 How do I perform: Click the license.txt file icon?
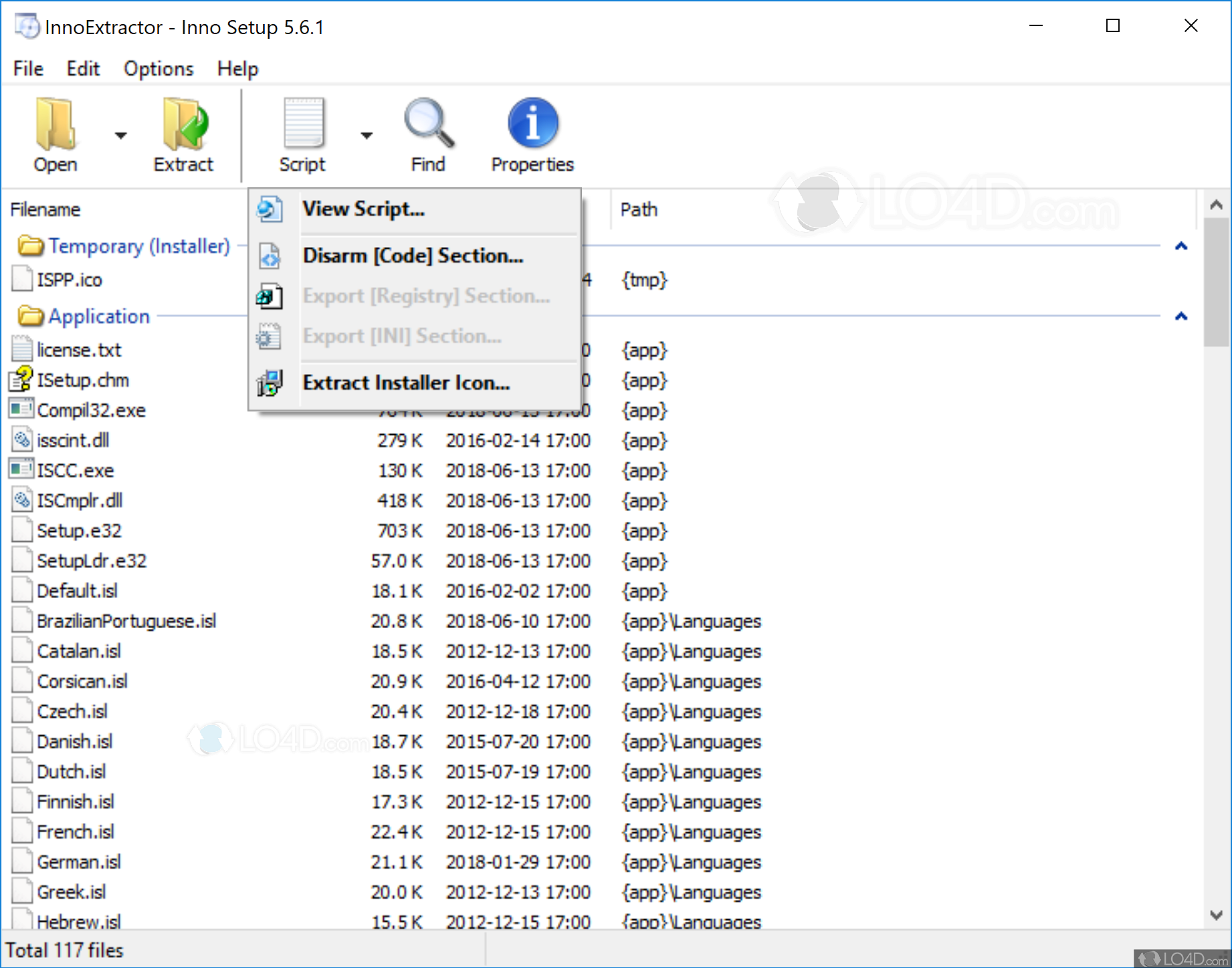point(22,349)
